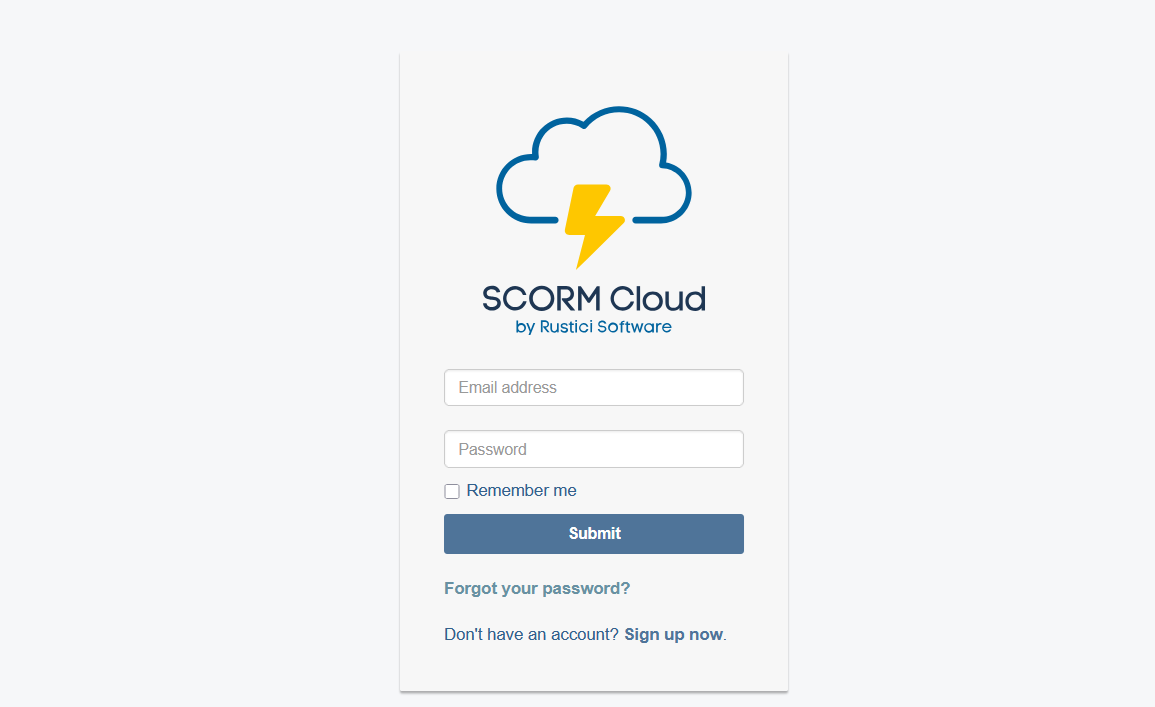Screen dimensions: 1155x707
Task: Click the 'Rustici' word under the logo
Action: coord(566,326)
